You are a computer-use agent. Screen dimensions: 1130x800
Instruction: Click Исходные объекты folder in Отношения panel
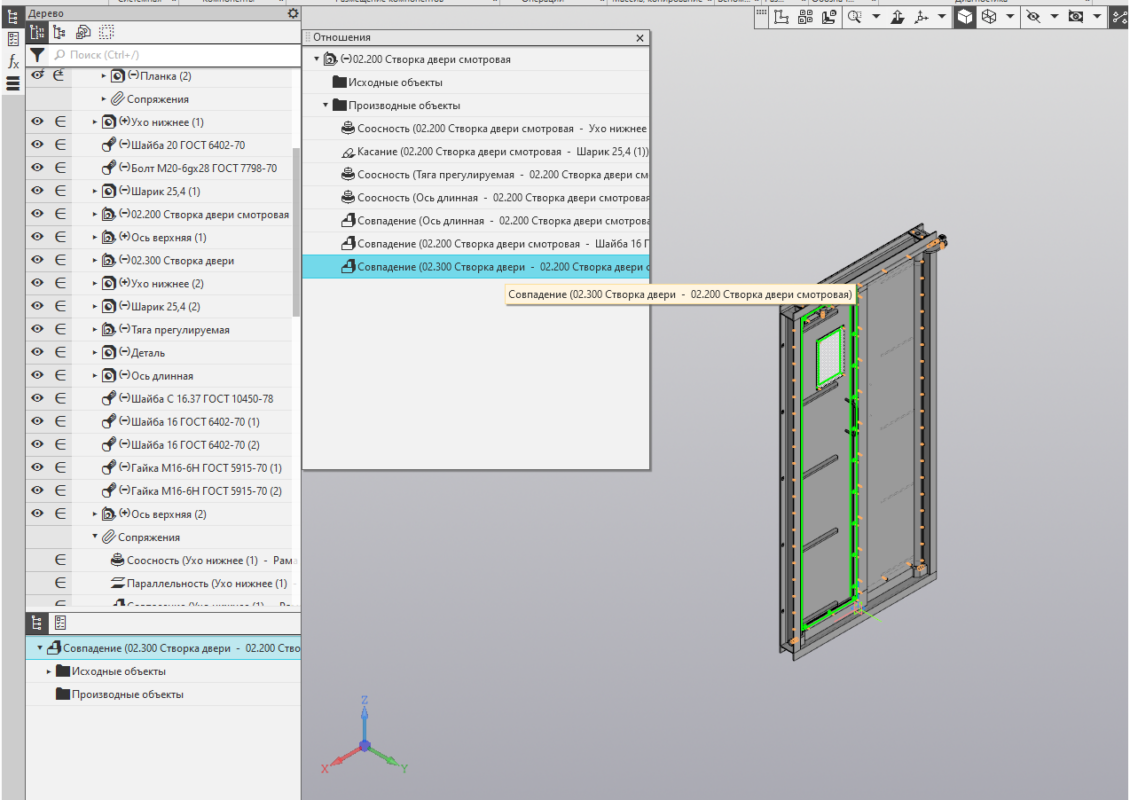coord(395,82)
